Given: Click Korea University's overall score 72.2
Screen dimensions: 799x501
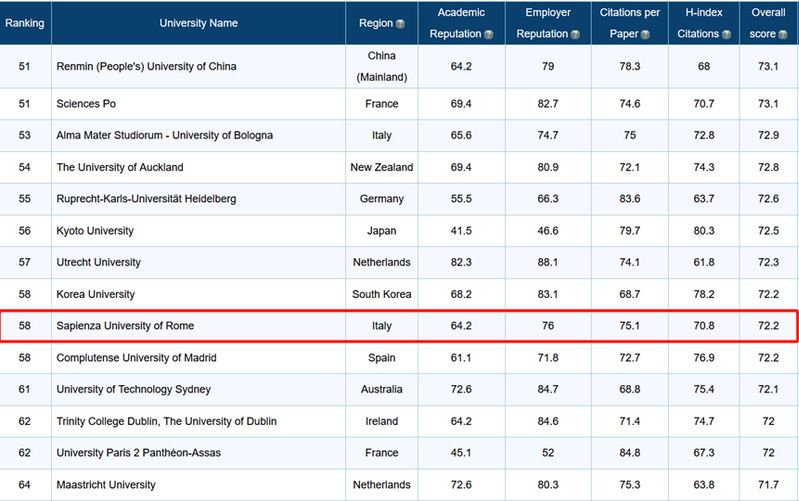Looking at the screenshot, I should point(768,294).
